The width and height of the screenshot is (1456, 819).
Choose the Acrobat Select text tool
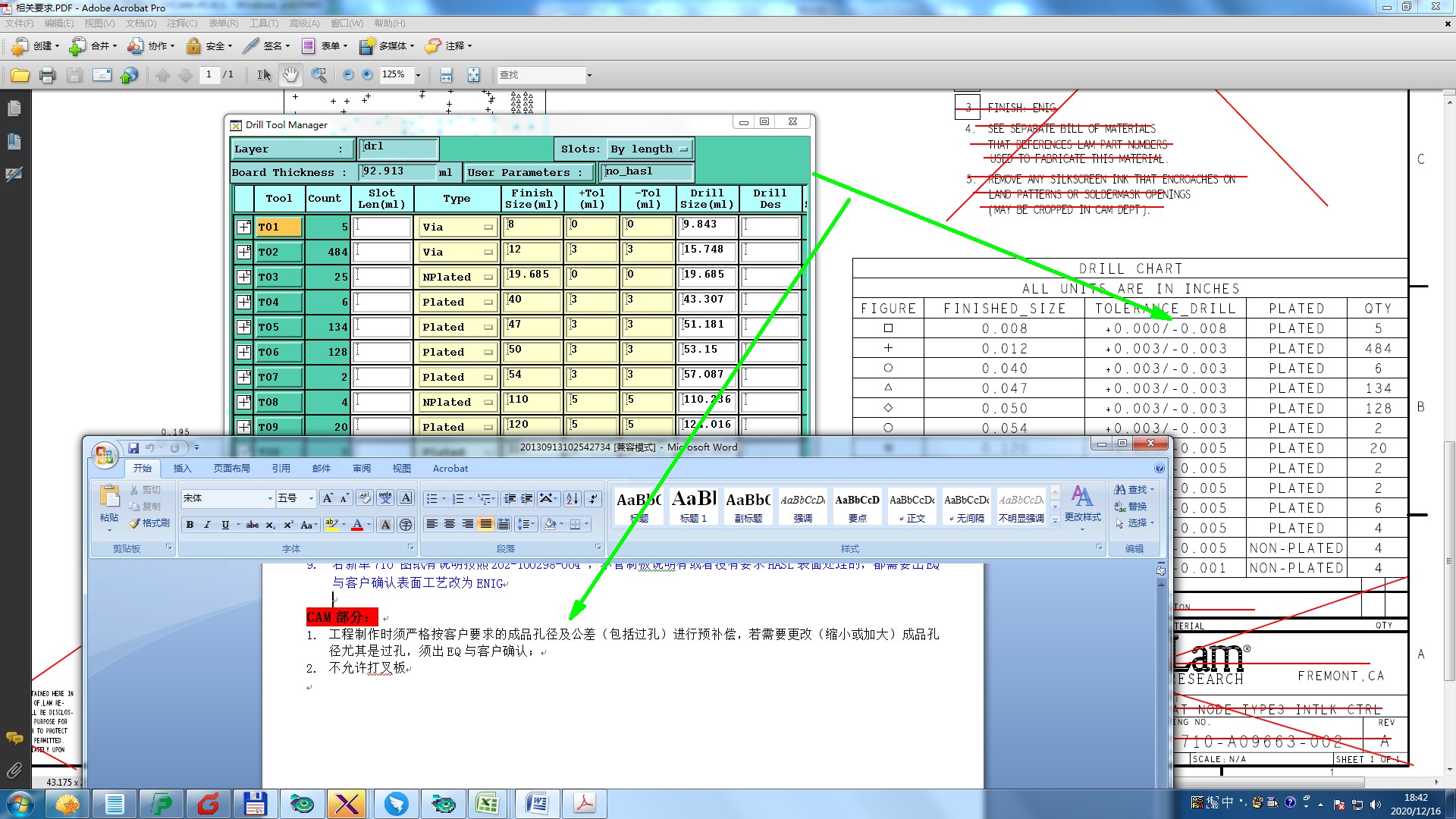point(263,75)
